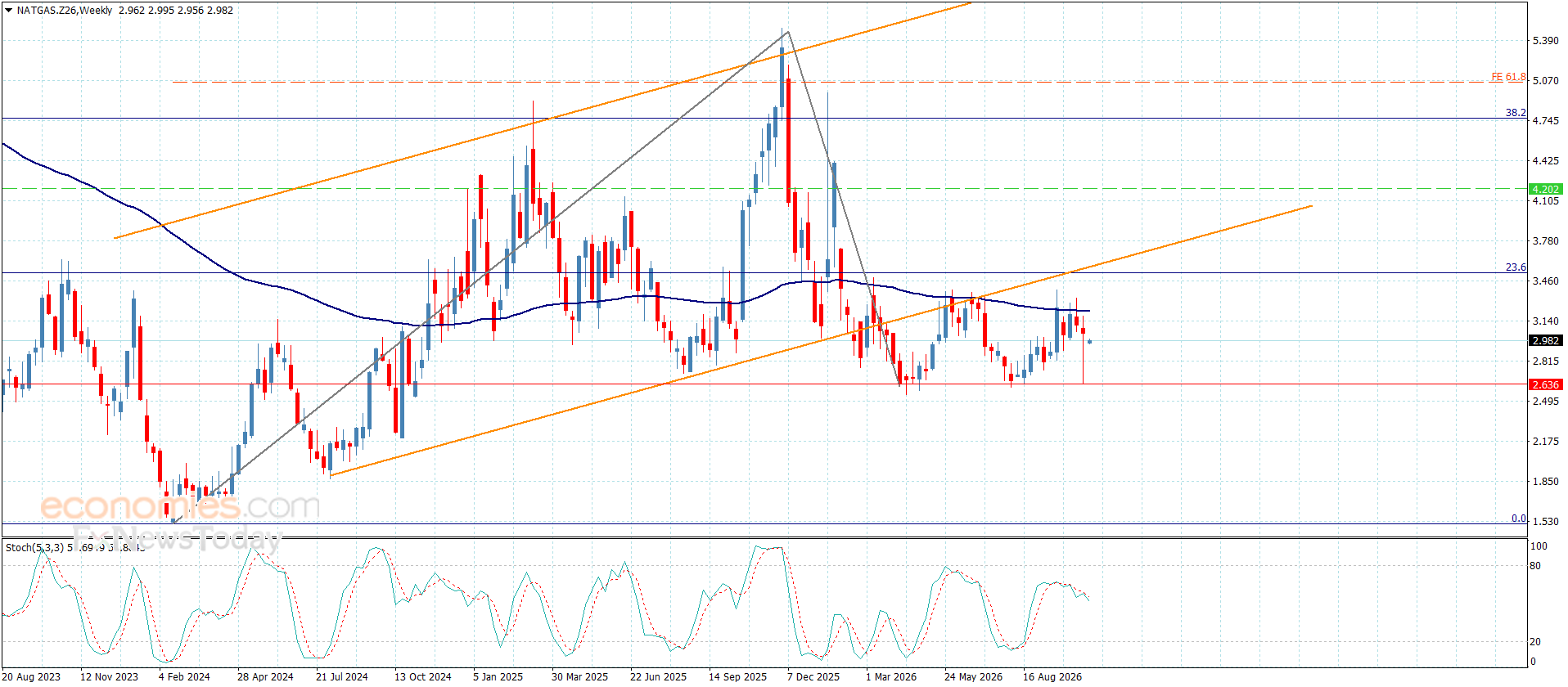
Task: Select the 22 Jun 2025 date label
Action: pyautogui.click(x=658, y=676)
